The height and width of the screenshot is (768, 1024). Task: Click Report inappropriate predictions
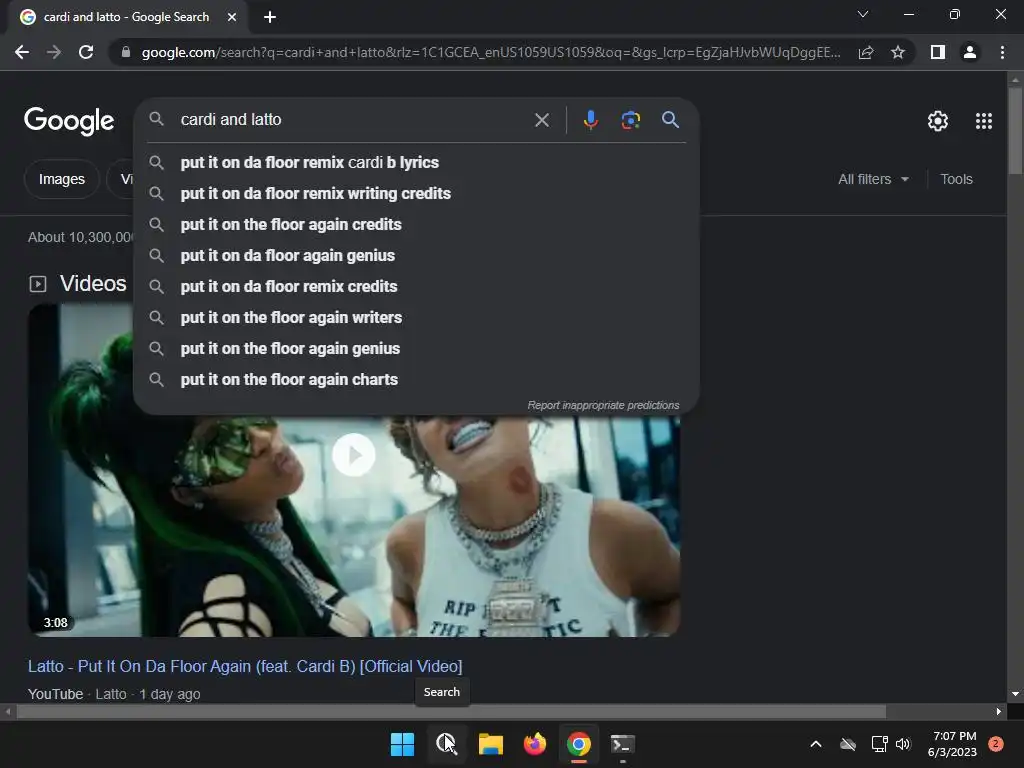[x=603, y=406]
